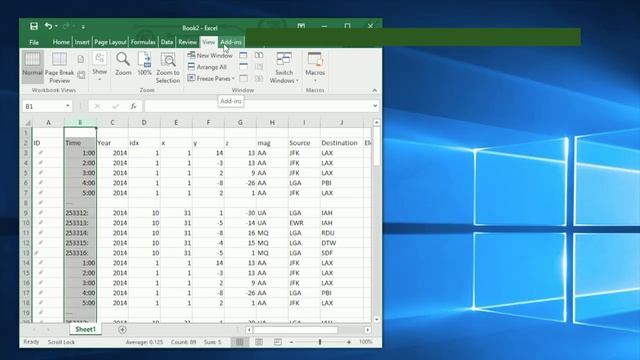The image size is (640, 360).
Task: Click the vertical scrollbar down arrow
Action: pyautogui.click(x=376, y=319)
